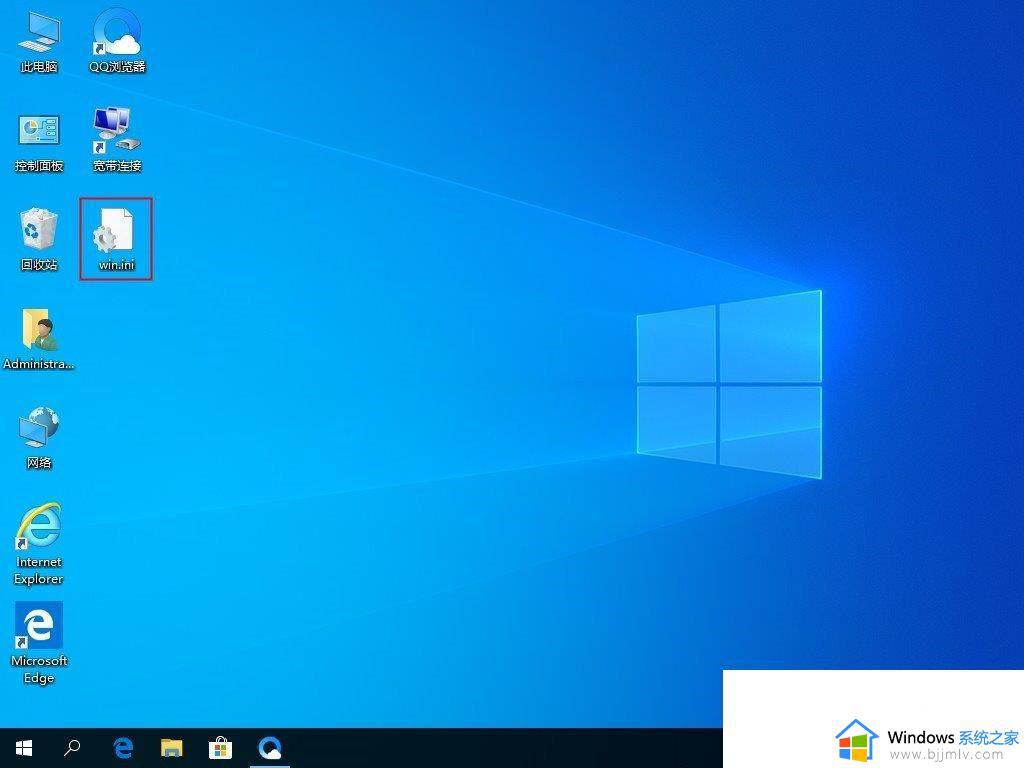
Task: Select the Administrator folder desktop icon
Action: (39, 339)
